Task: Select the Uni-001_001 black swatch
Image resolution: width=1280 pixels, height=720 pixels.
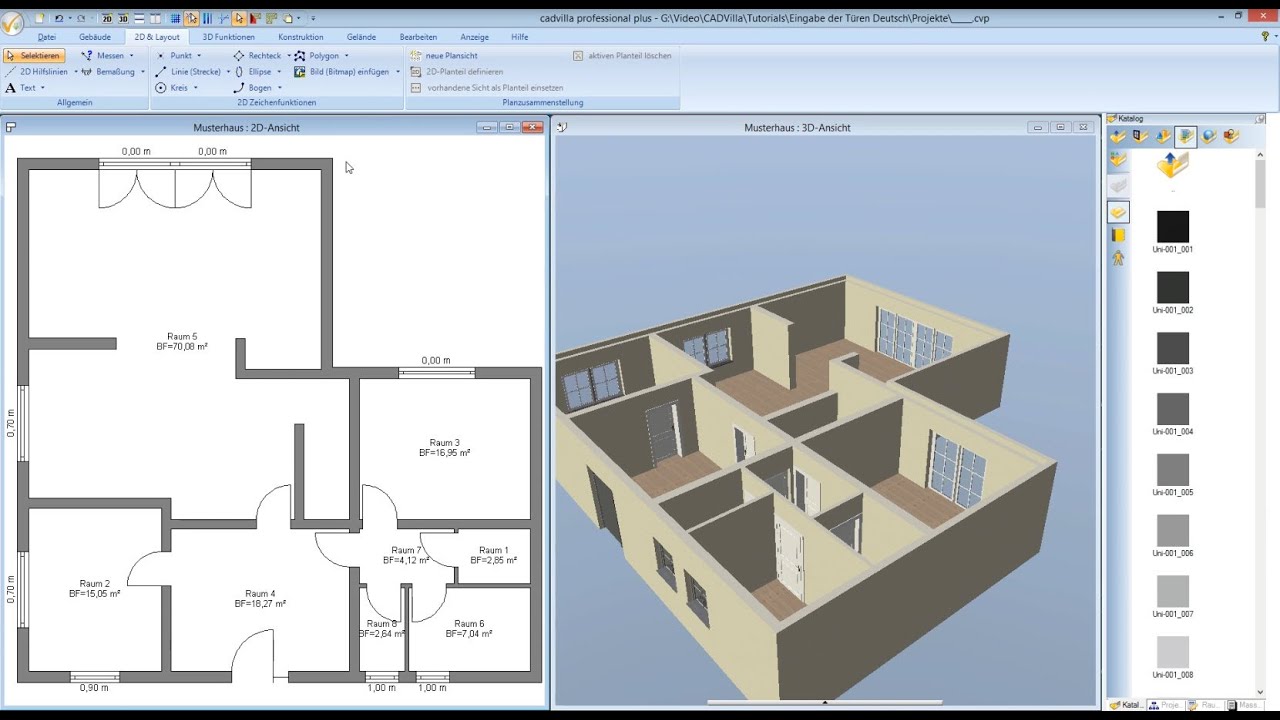Action: click(1173, 227)
